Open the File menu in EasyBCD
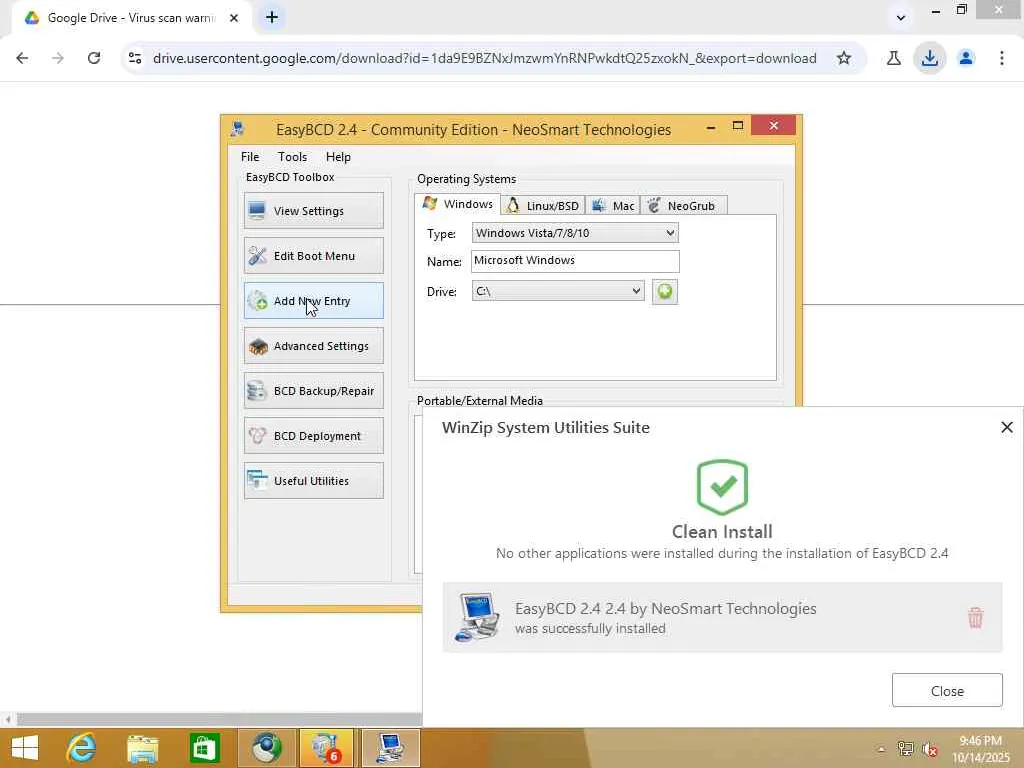The height and width of the screenshot is (768, 1024). pyautogui.click(x=249, y=157)
